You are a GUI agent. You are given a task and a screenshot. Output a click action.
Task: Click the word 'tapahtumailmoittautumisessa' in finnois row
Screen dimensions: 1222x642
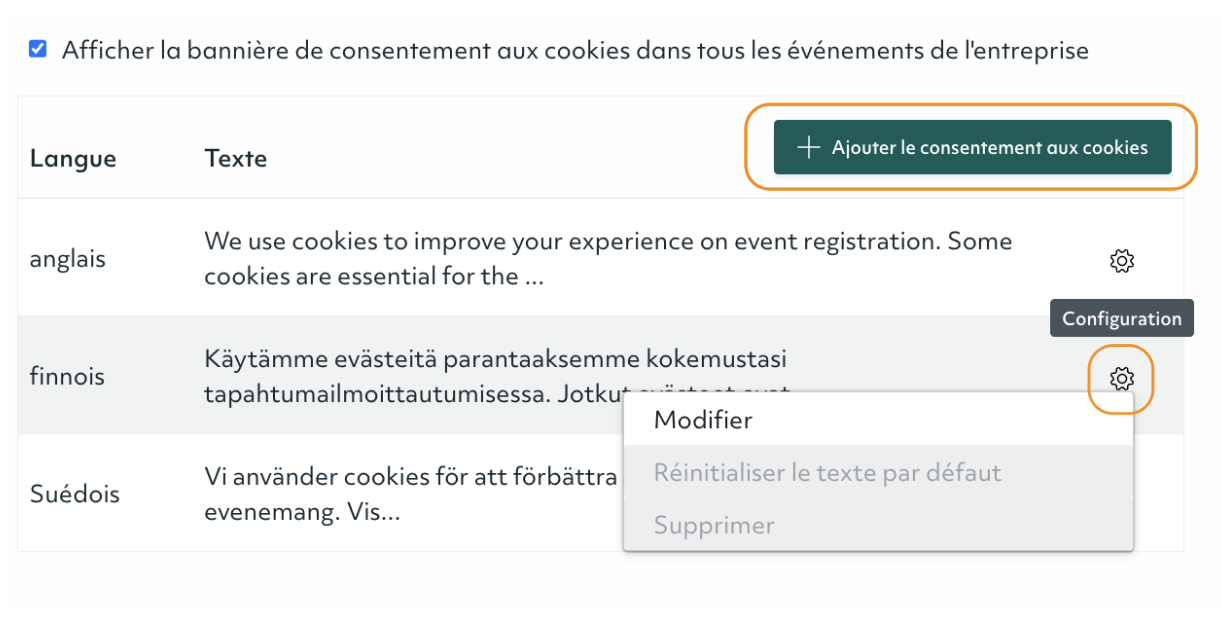tap(374, 394)
